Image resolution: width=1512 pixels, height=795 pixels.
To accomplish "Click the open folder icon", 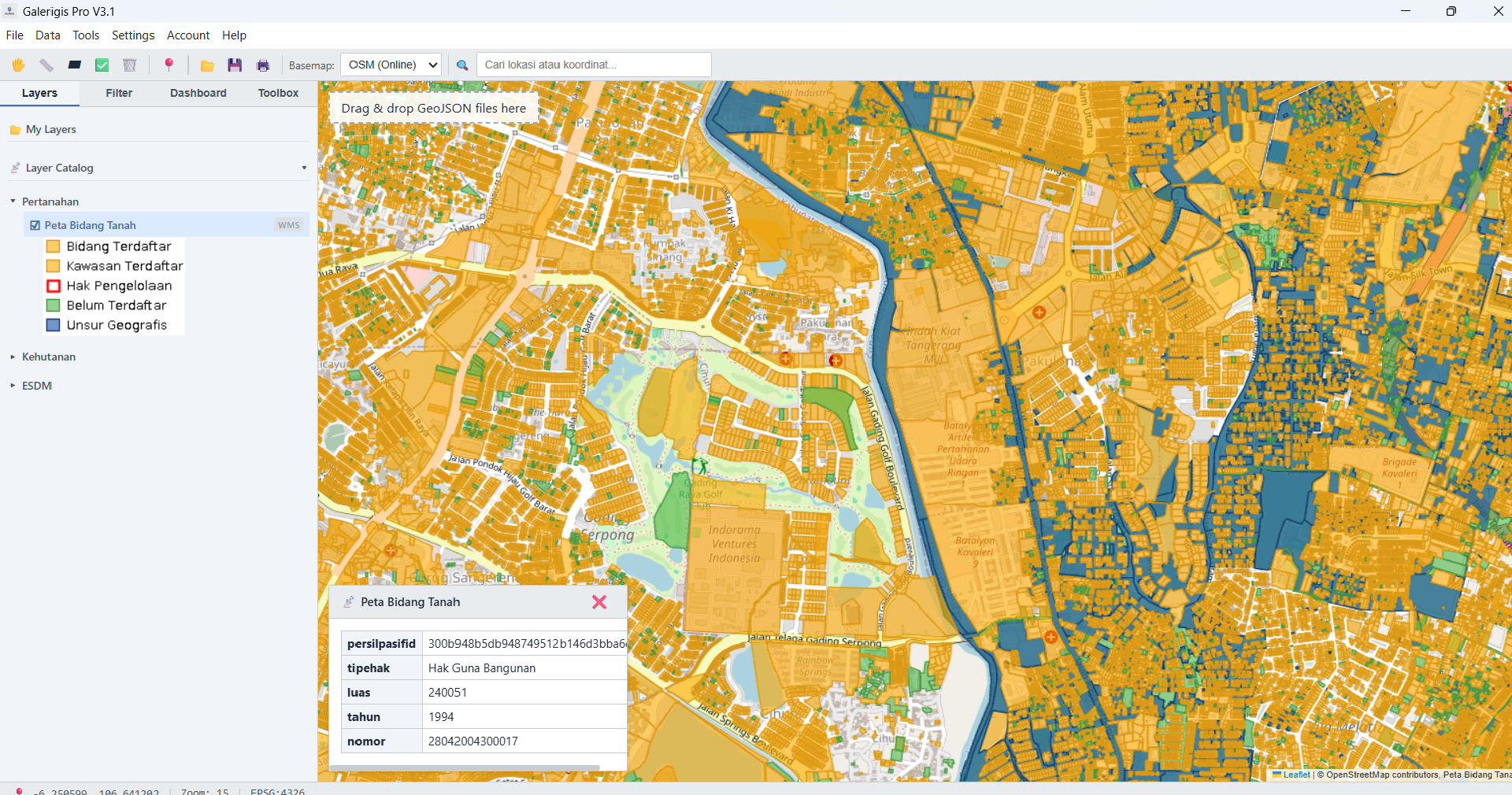I will click(x=207, y=65).
